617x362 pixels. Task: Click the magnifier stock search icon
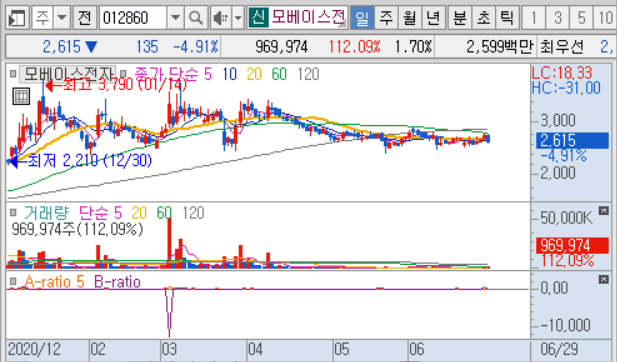pos(196,18)
